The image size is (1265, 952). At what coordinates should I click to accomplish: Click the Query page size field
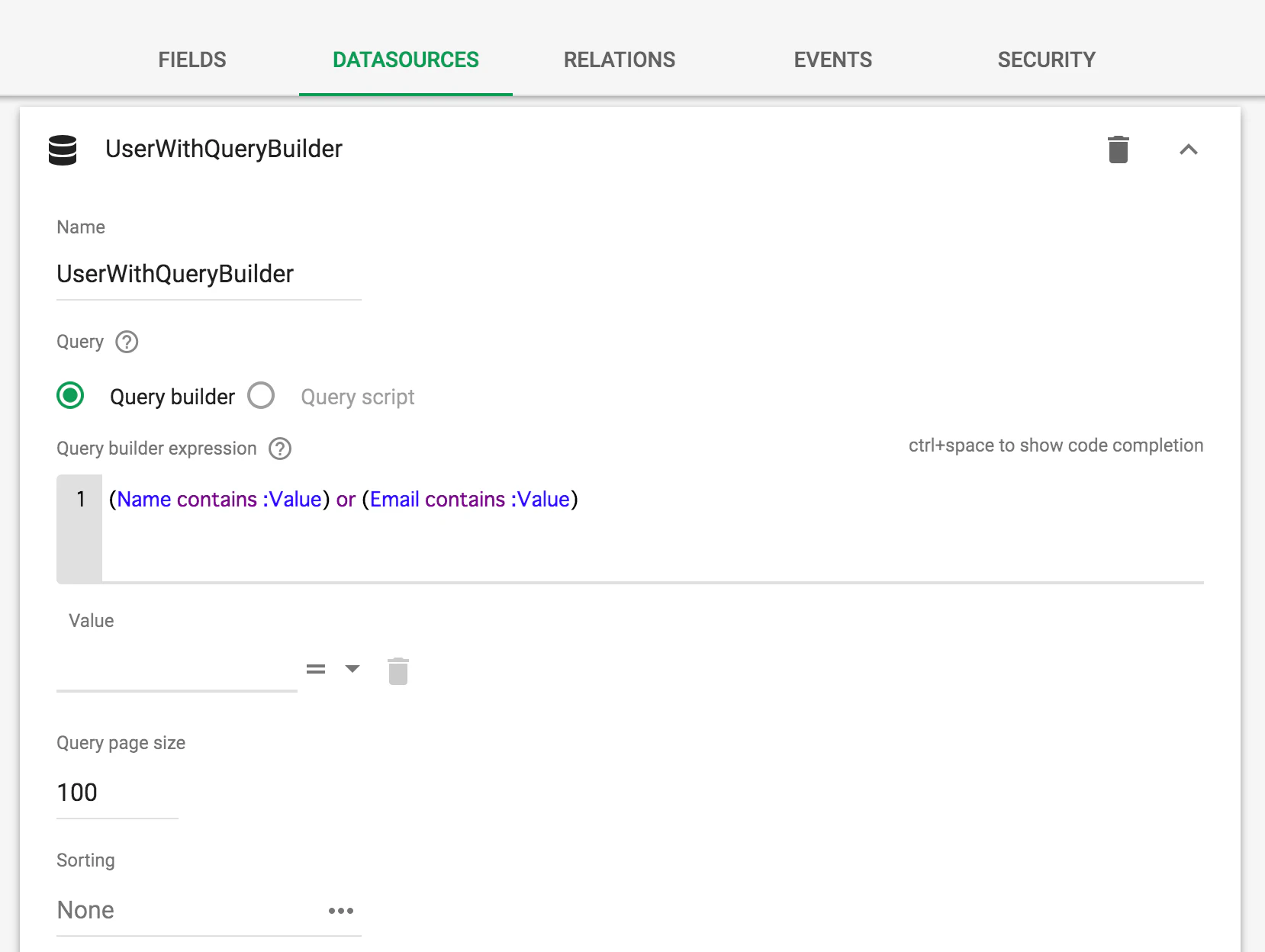[117, 793]
